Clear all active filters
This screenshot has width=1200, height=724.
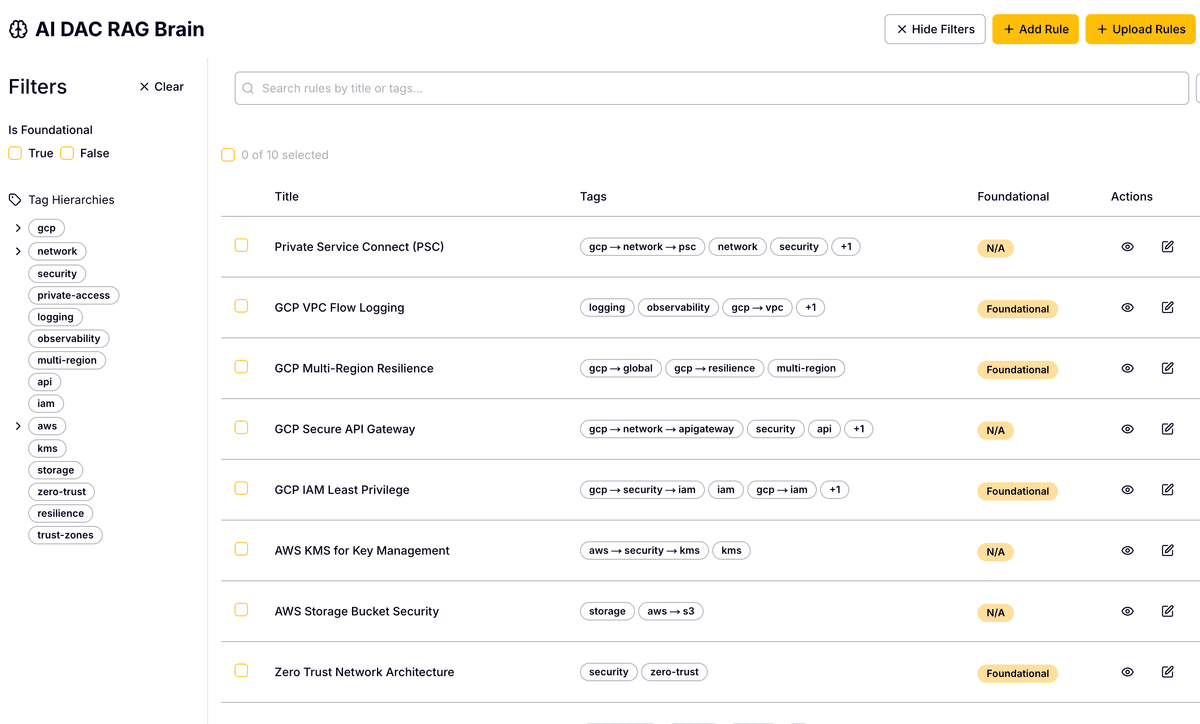(161, 86)
